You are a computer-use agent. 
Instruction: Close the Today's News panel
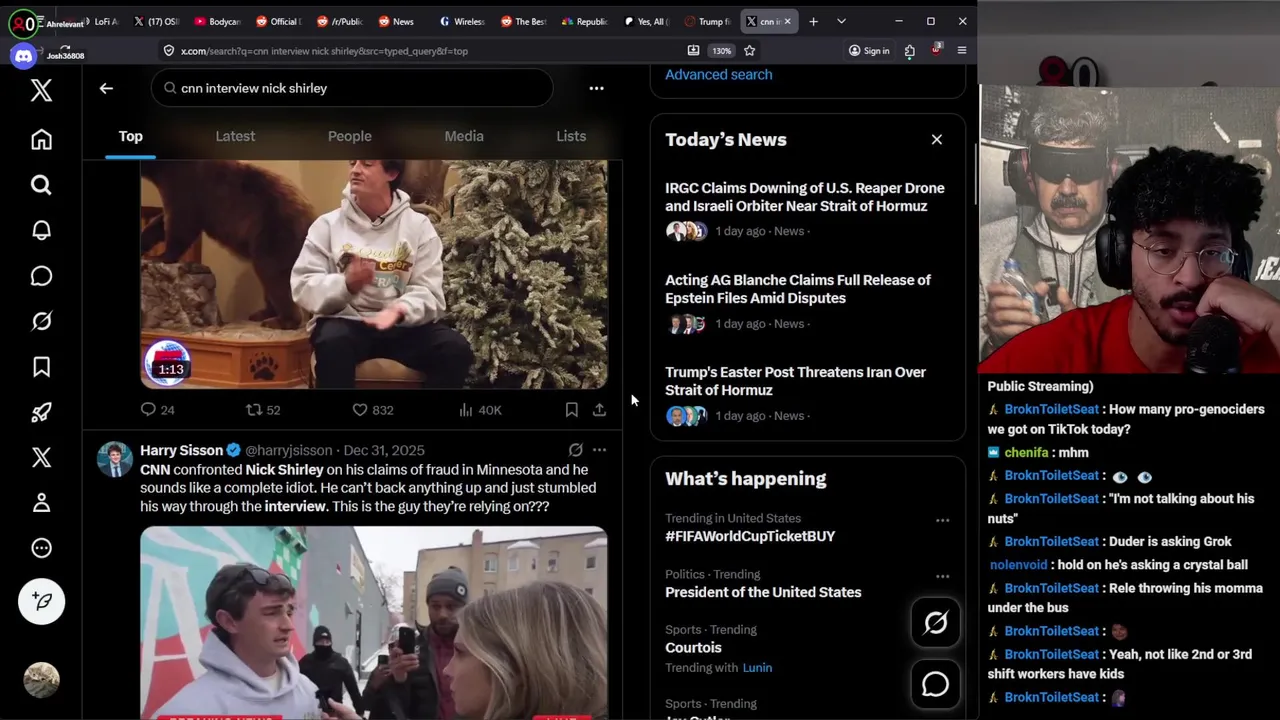[937, 140]
